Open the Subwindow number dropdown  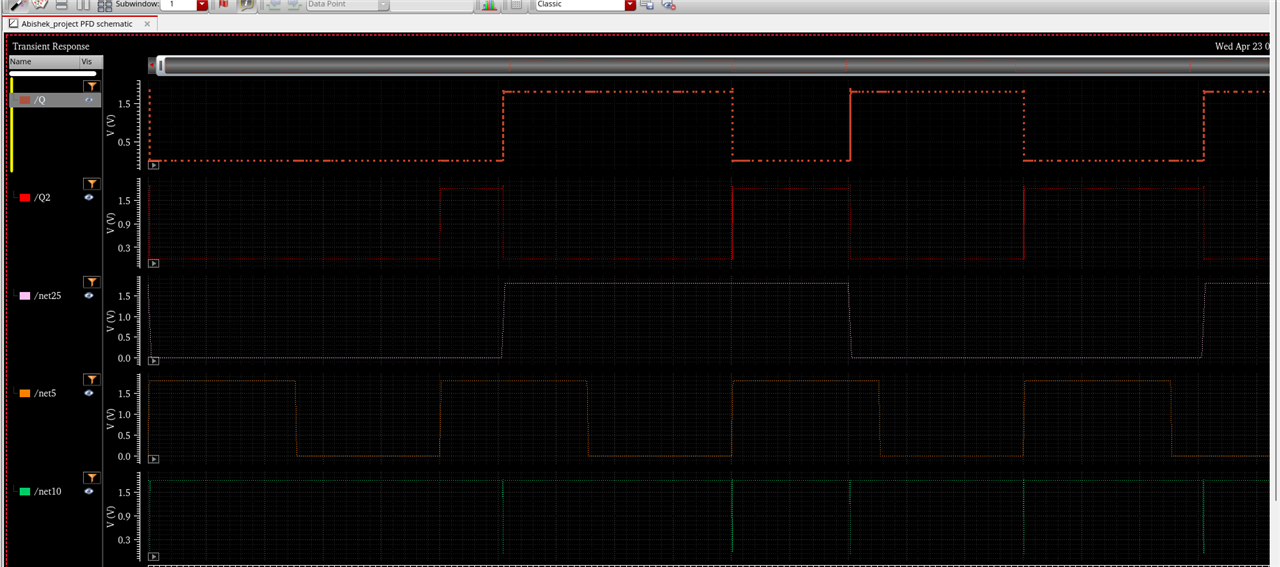202,5
